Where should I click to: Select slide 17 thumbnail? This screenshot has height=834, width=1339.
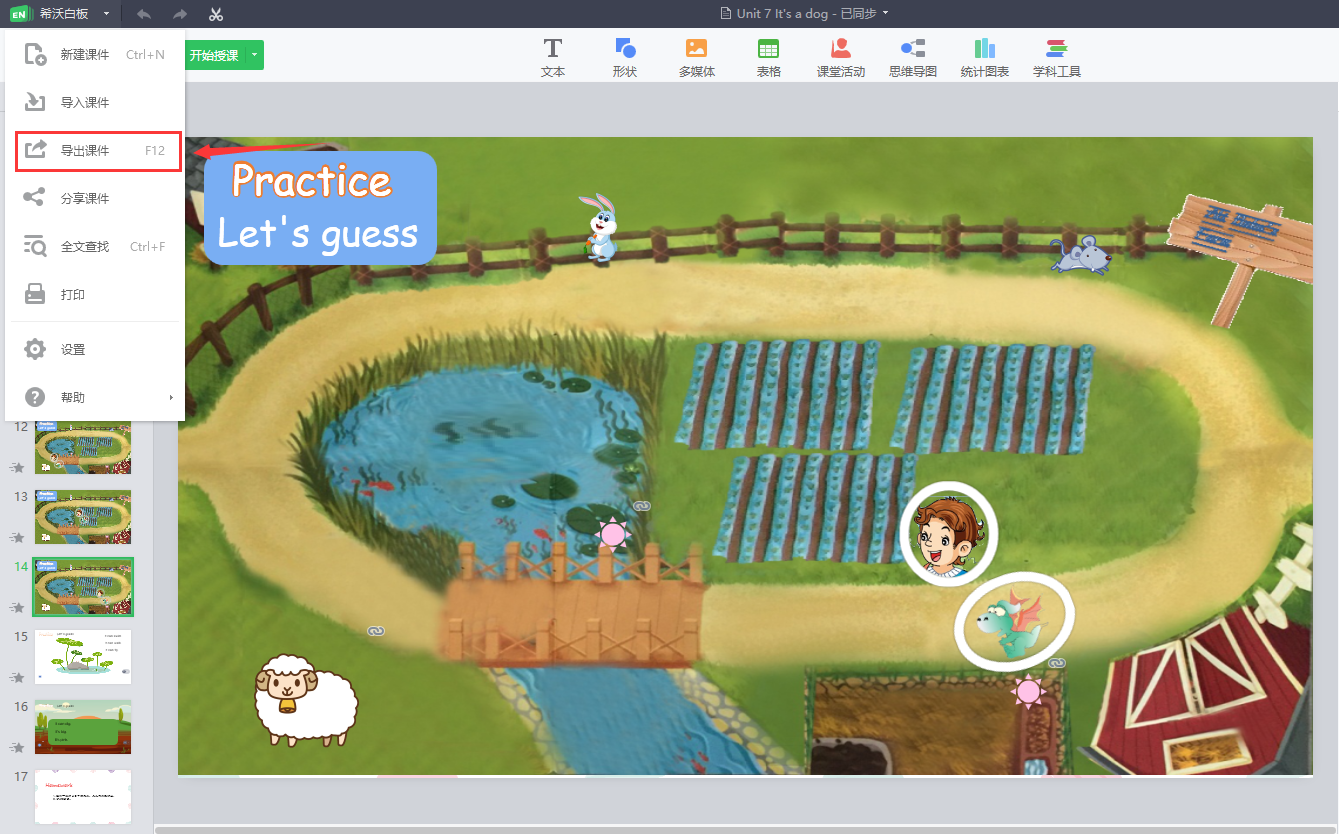click(x=83, y=796)
